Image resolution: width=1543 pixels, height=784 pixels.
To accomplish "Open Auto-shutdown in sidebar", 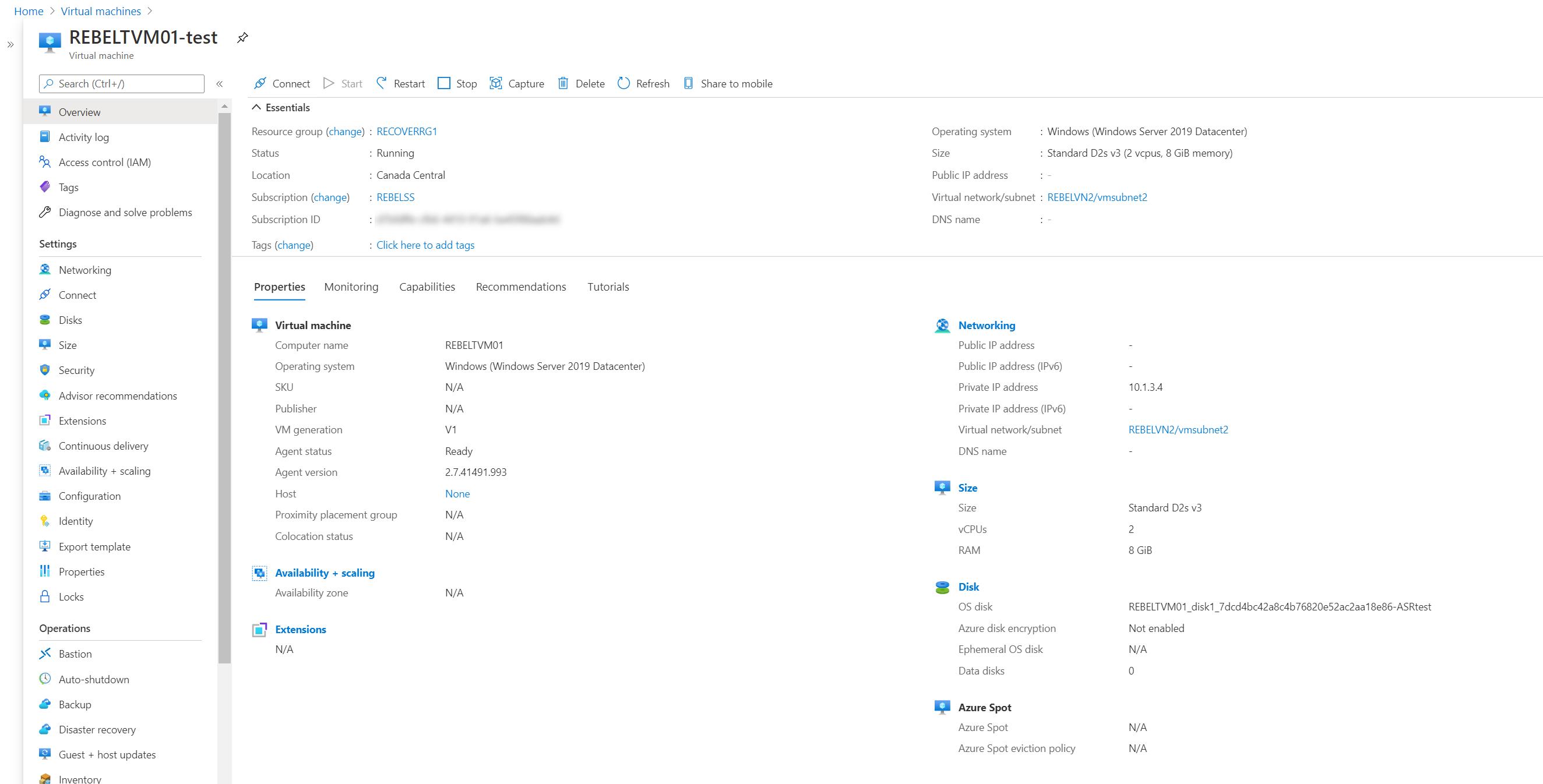I will pyautogui.click(x=93, y=680).
